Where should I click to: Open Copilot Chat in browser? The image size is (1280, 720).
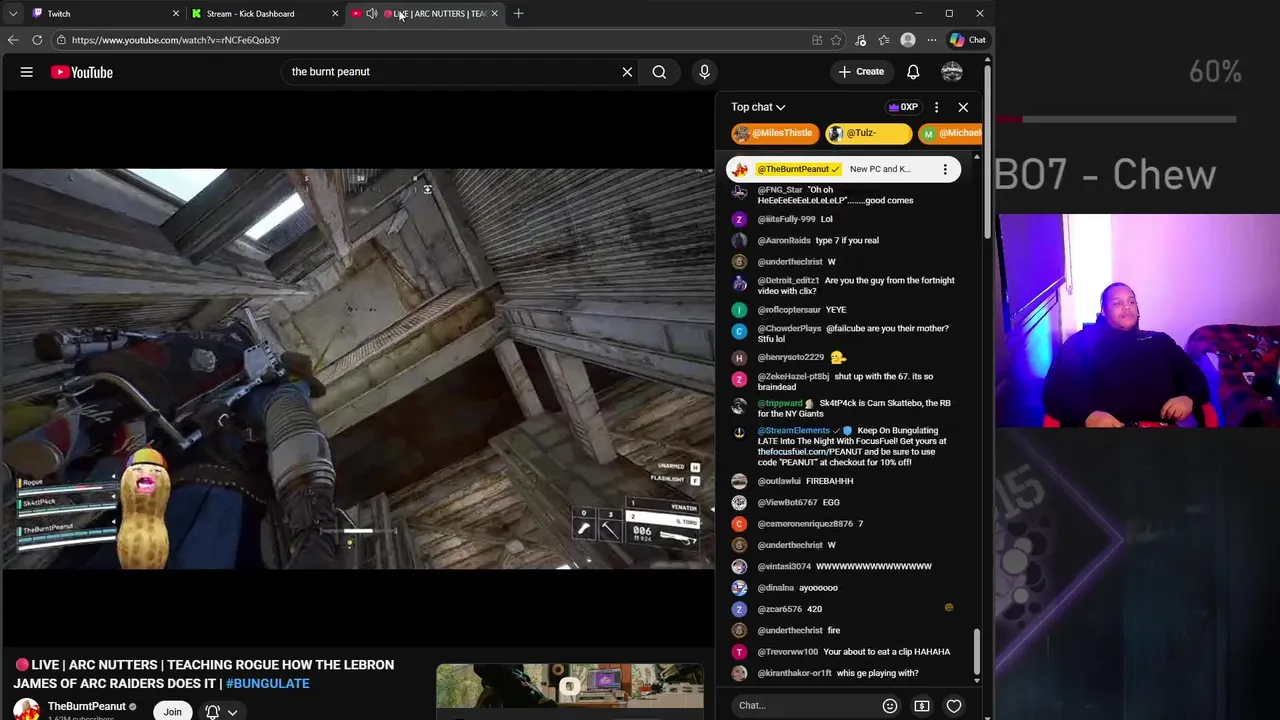pyautogui.click(x=968, y=40)
